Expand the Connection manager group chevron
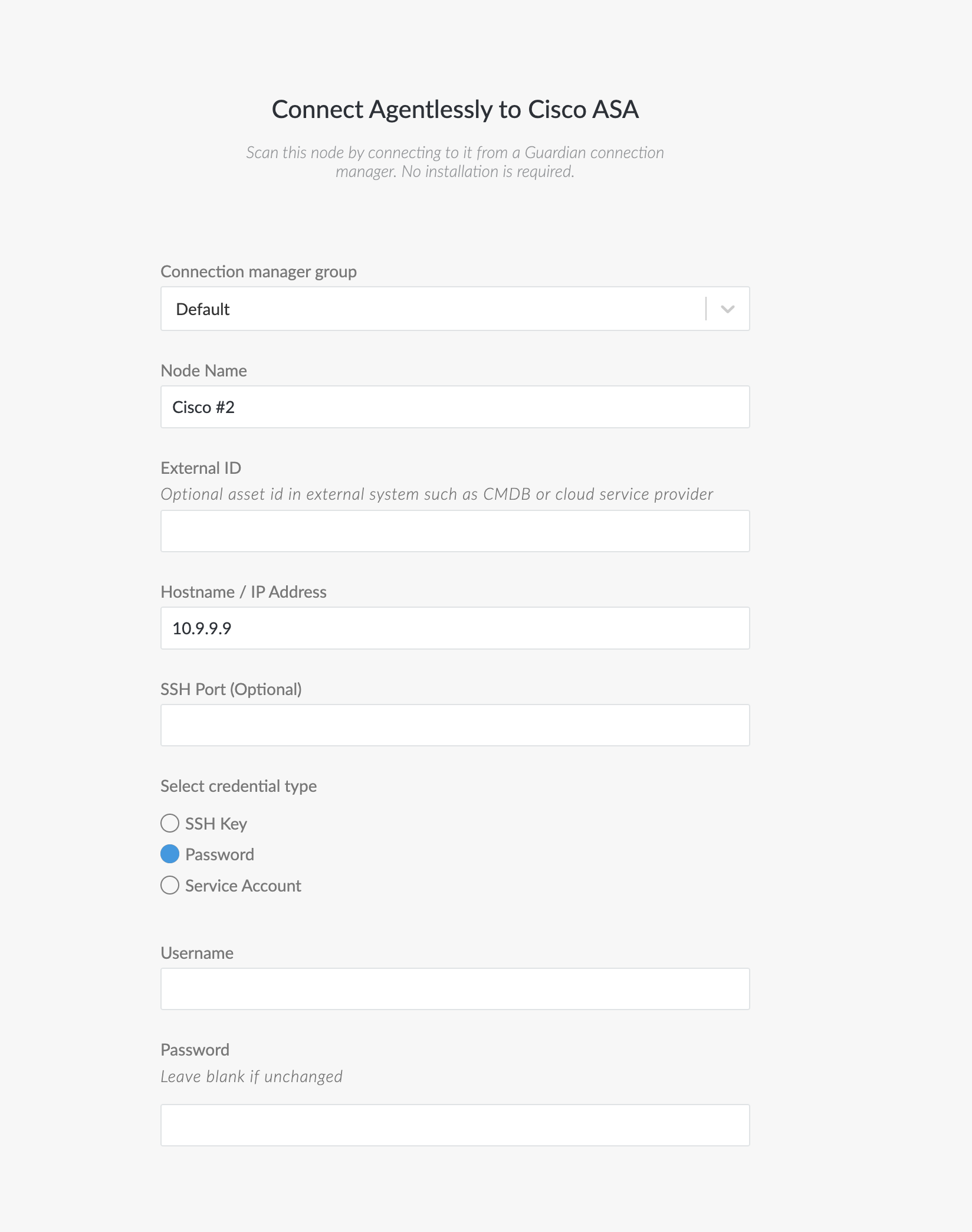The image size is (972, 1232). click(x=728, y=309)
